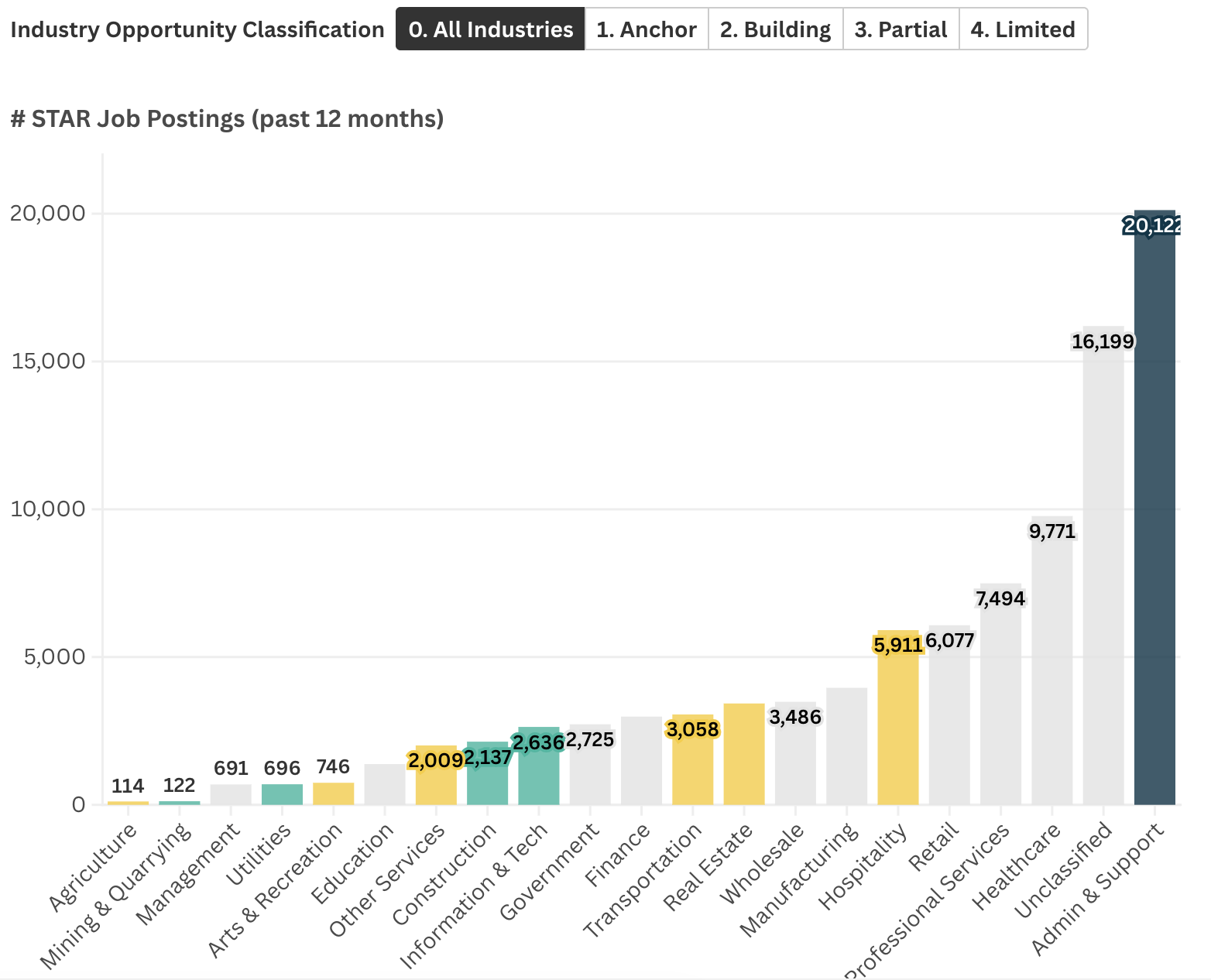Viewport: 1211px width, 980px height.
Task: Click the Education bar
Action: pos(385,784)
